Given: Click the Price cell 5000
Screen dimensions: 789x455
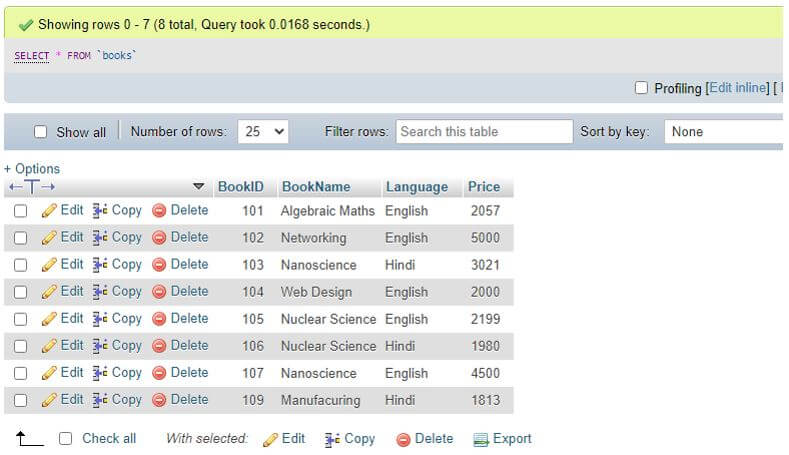Looking at the screenshot, I should [x=485, y=238].
